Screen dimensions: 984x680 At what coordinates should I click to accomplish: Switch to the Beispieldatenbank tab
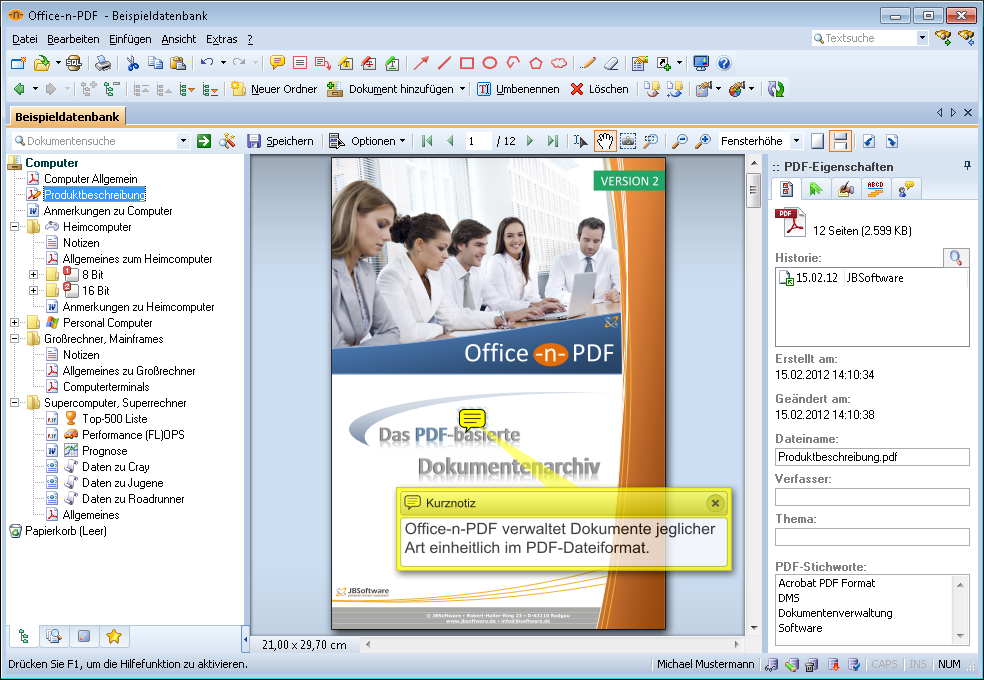[x=67, y=117]
